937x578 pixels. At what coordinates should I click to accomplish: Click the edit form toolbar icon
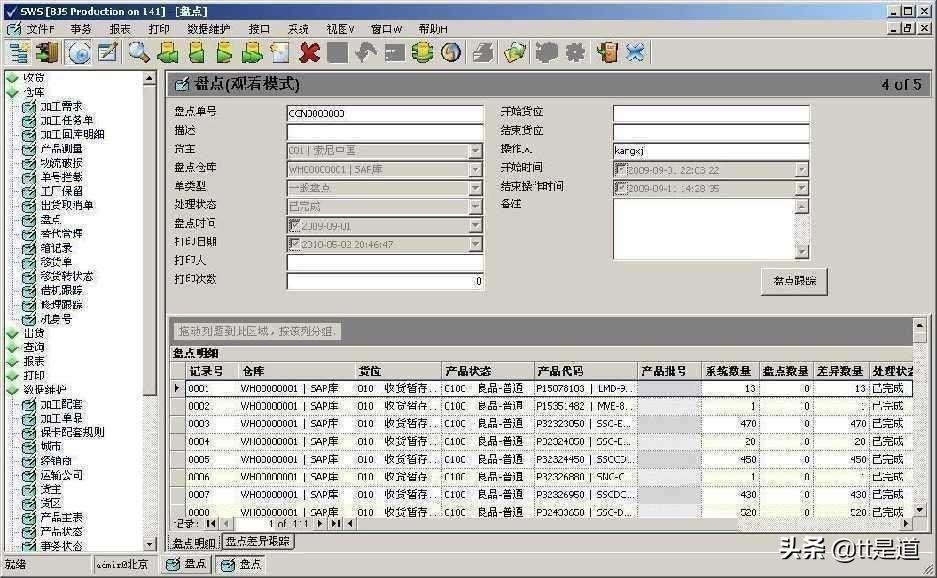coord(108,53)
